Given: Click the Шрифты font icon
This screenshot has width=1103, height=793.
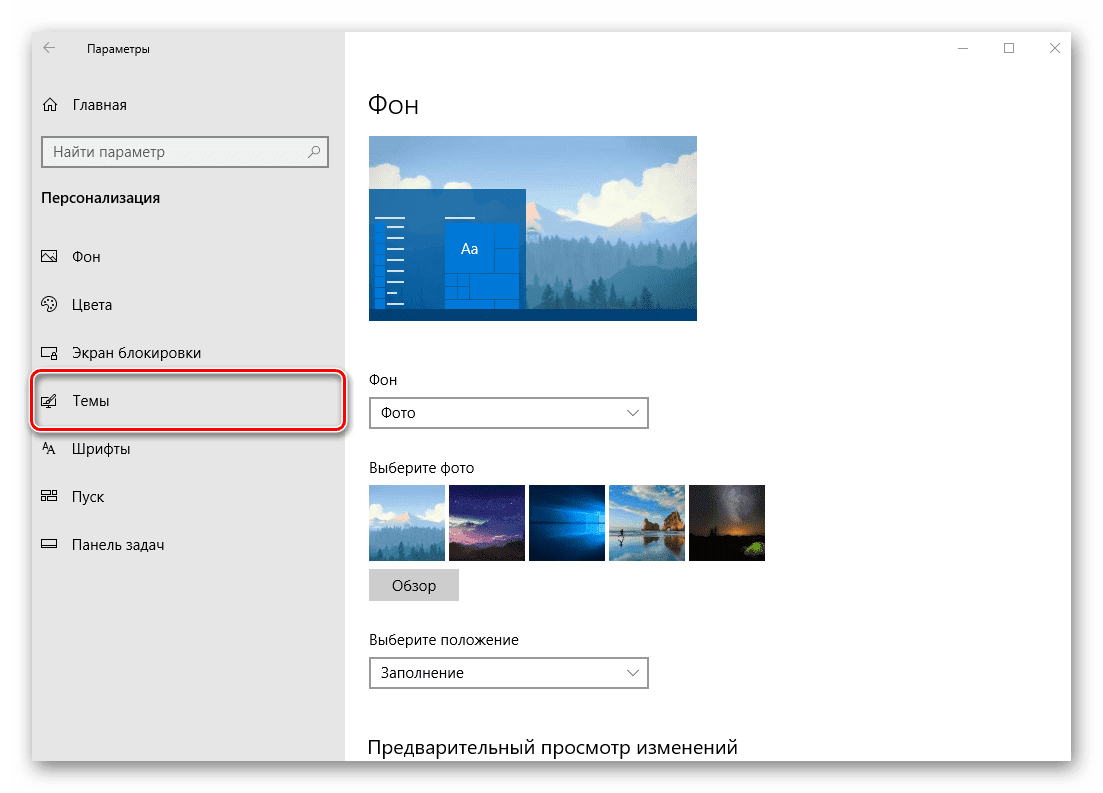Looking at the screenshot, I should click(49, 448).
